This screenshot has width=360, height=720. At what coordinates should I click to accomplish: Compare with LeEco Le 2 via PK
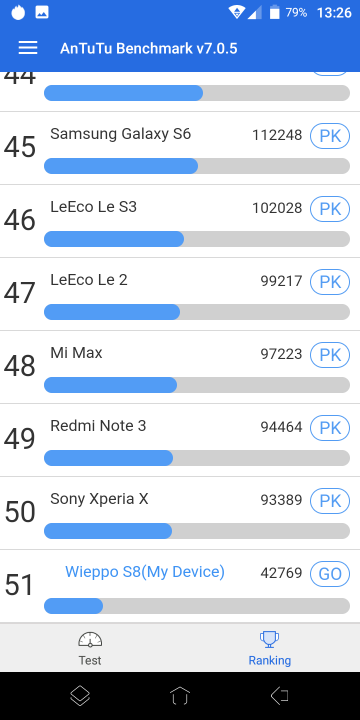[330, 281]
